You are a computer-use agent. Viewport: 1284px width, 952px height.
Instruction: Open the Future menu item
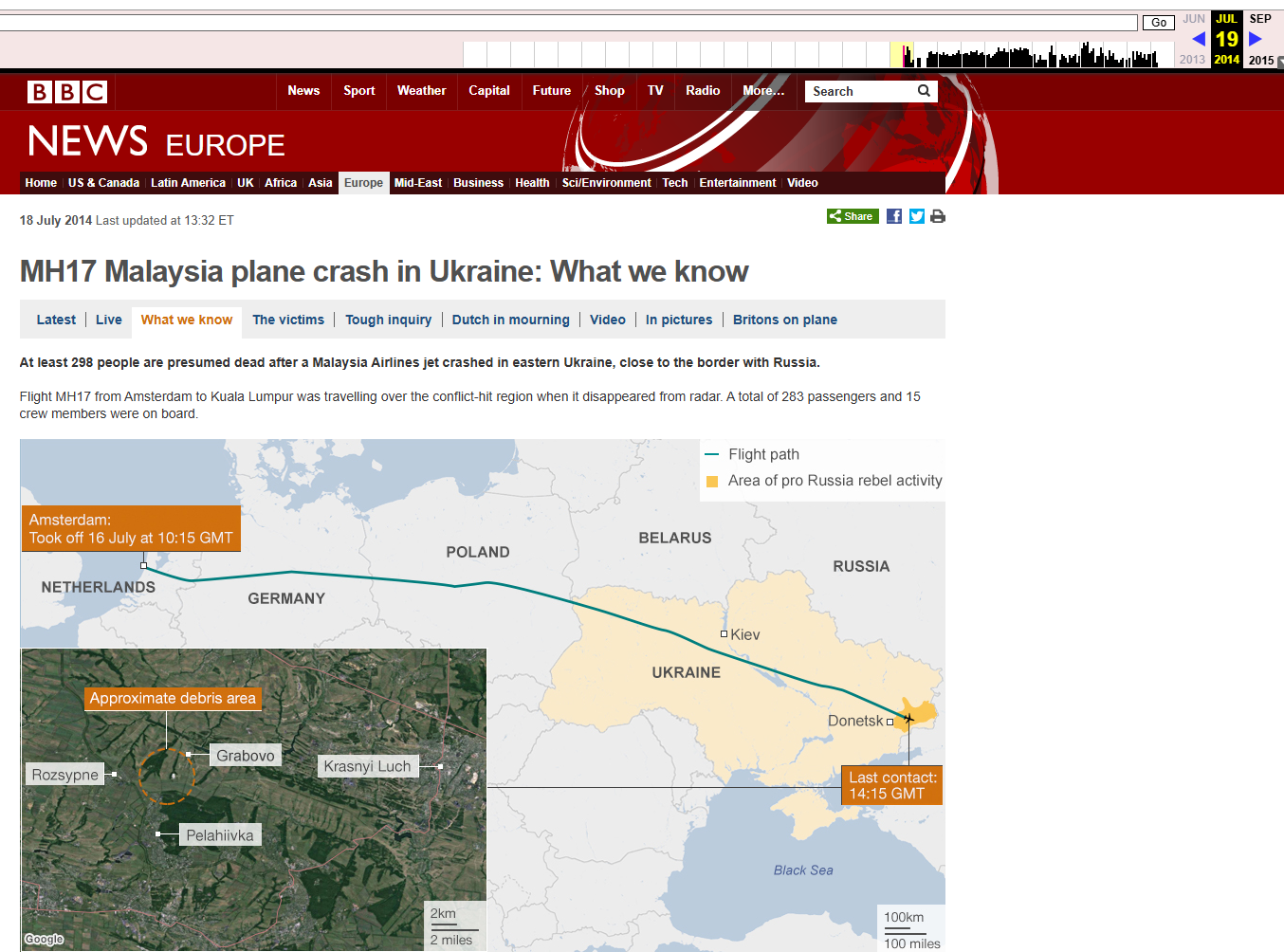coord(552,91)
